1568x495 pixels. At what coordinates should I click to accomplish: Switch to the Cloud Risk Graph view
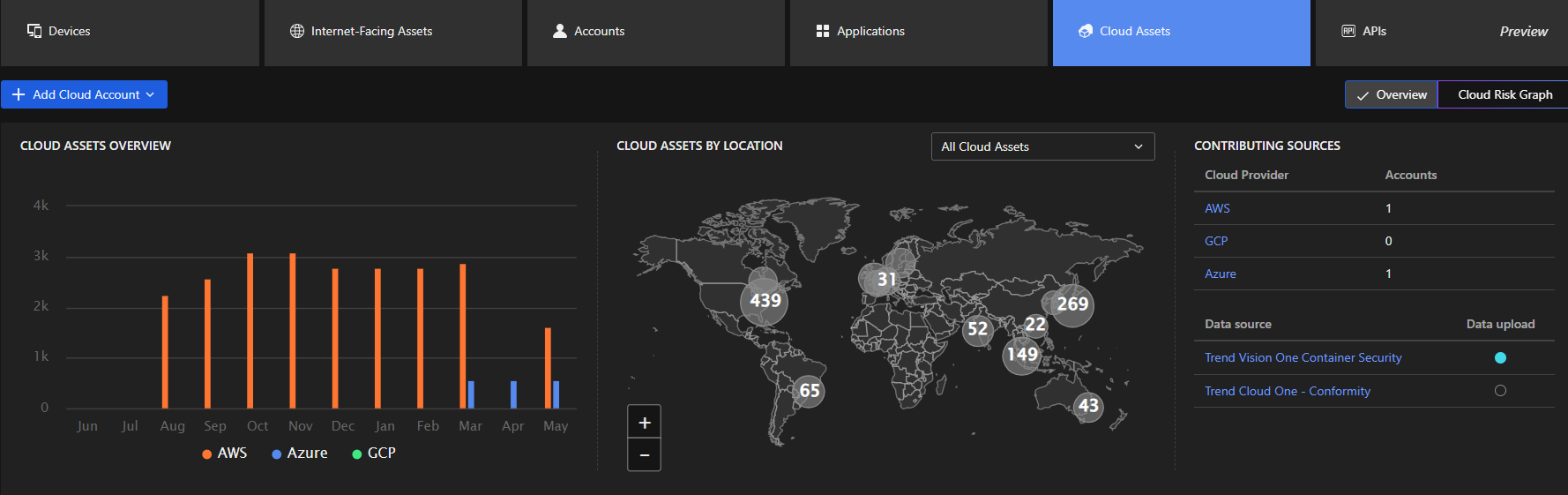click(x=1505, y=94)
